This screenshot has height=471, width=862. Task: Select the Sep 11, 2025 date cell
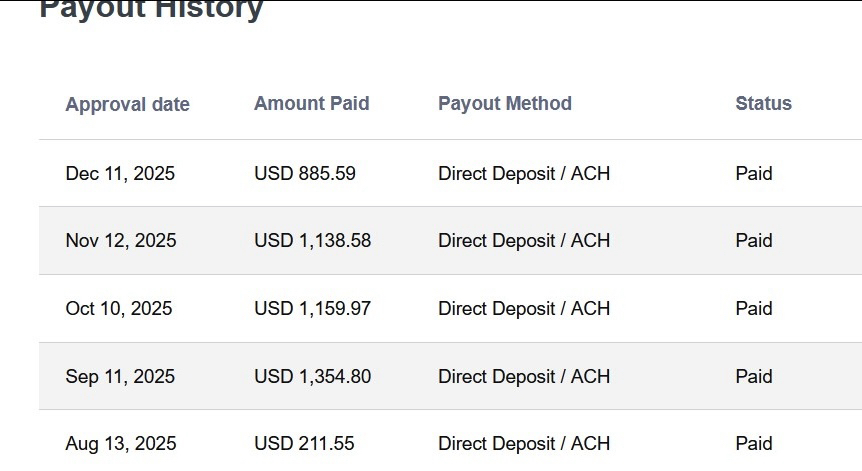[x=120, y=376]
